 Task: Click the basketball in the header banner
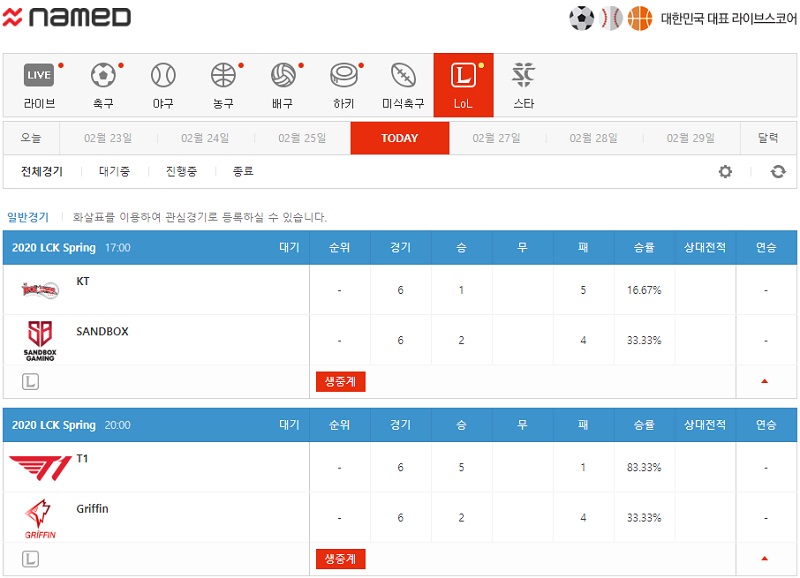(x=640, y=18)
